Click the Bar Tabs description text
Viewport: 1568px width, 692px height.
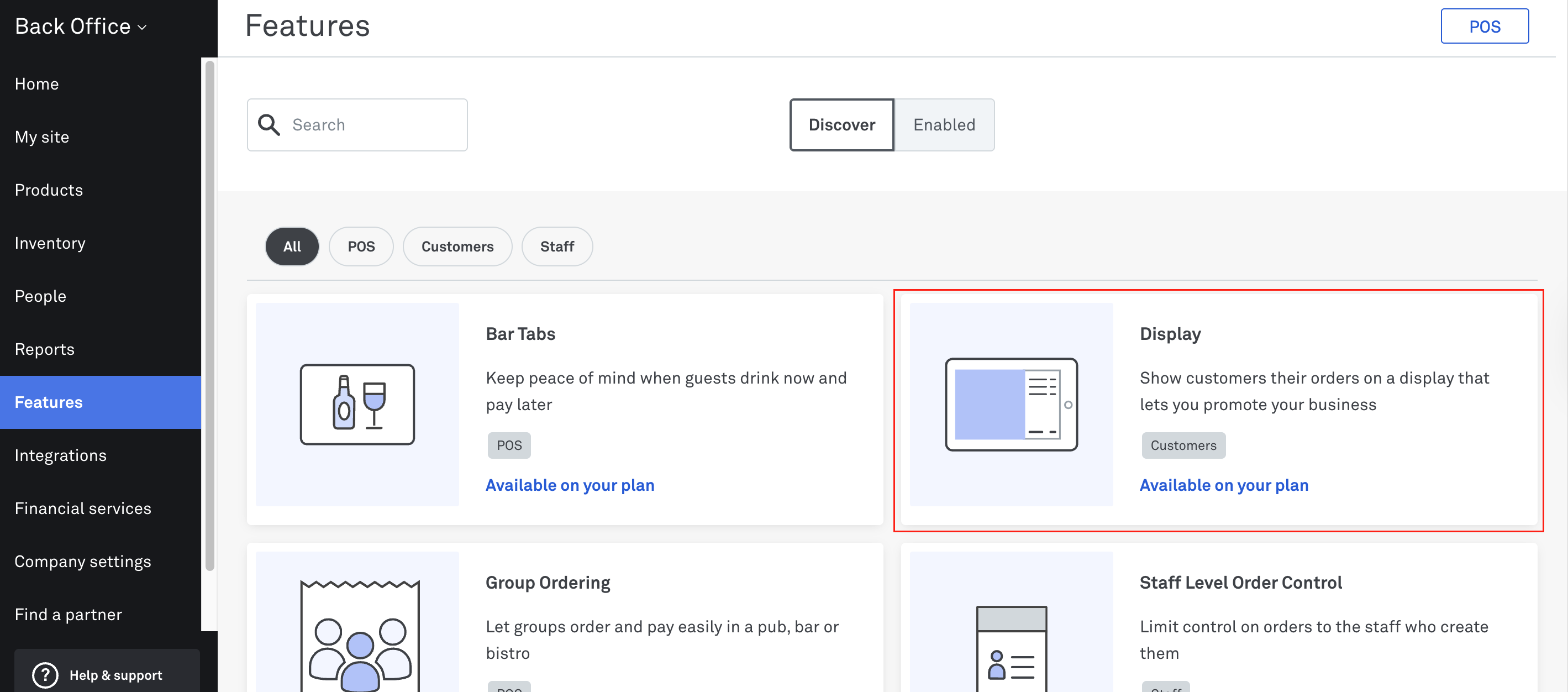pyautogui.click(x=666, y=391)
